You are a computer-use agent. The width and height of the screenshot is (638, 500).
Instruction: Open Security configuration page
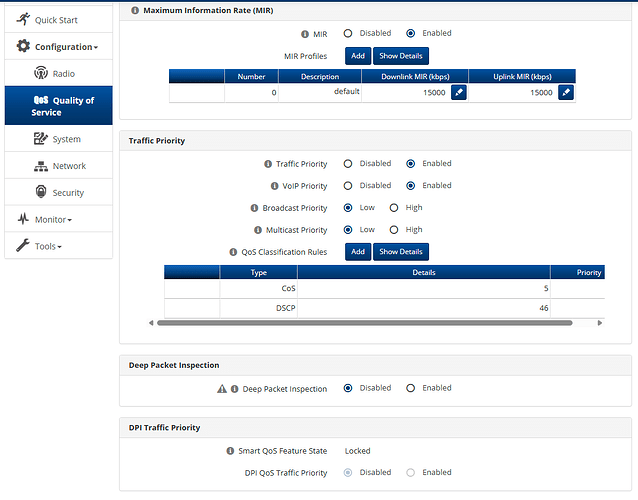coord(59,192)
